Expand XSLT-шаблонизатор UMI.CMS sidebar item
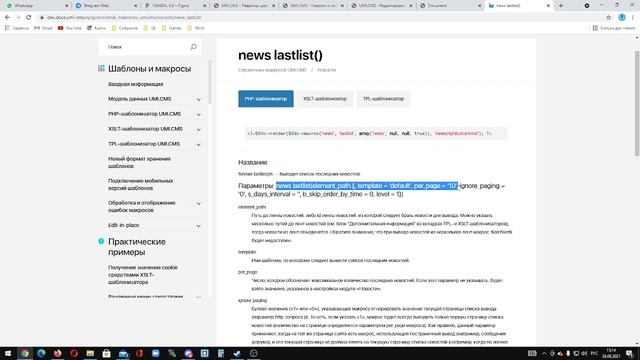 point(198,129)
